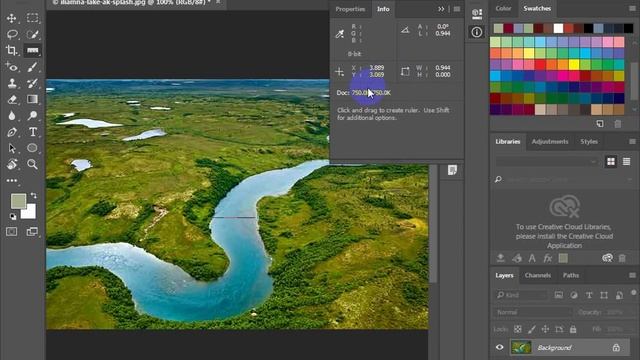This screenshot has height=360, width=640.
Task: Pick the white swatch in recent colors
Action: click(x=558, y=28)
